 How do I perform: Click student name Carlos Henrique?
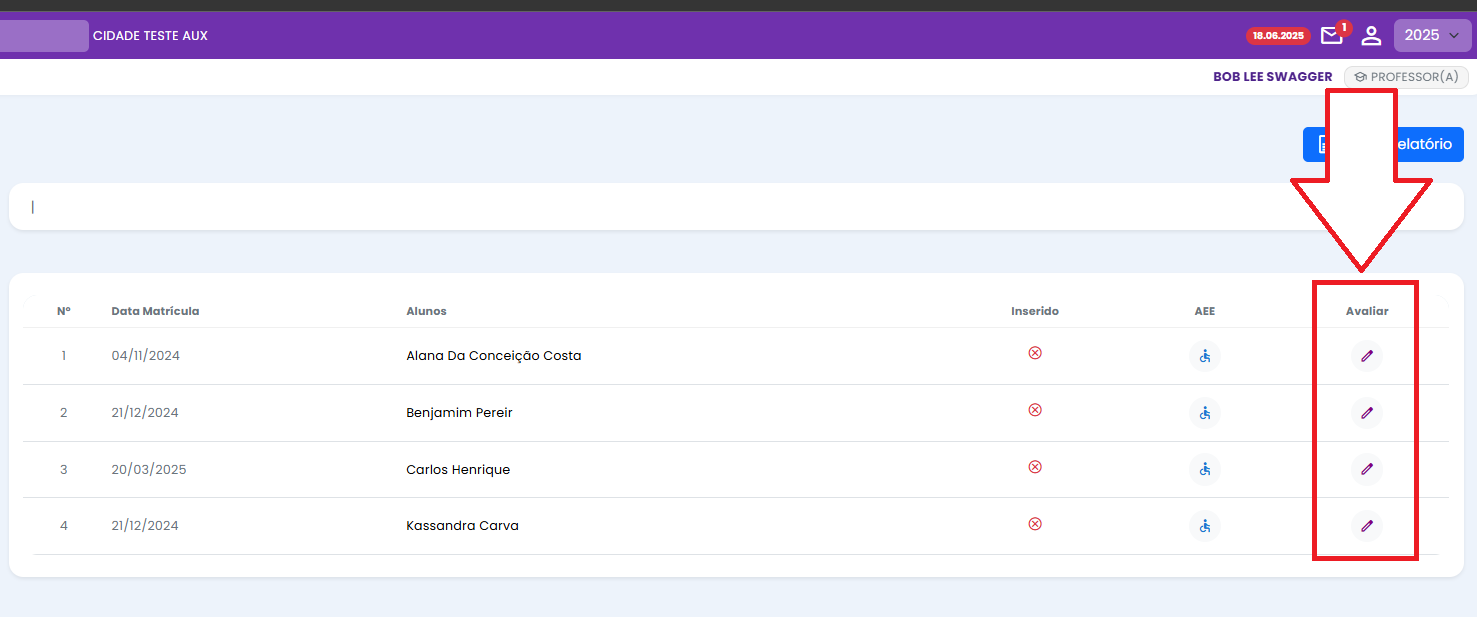point(458,470)
